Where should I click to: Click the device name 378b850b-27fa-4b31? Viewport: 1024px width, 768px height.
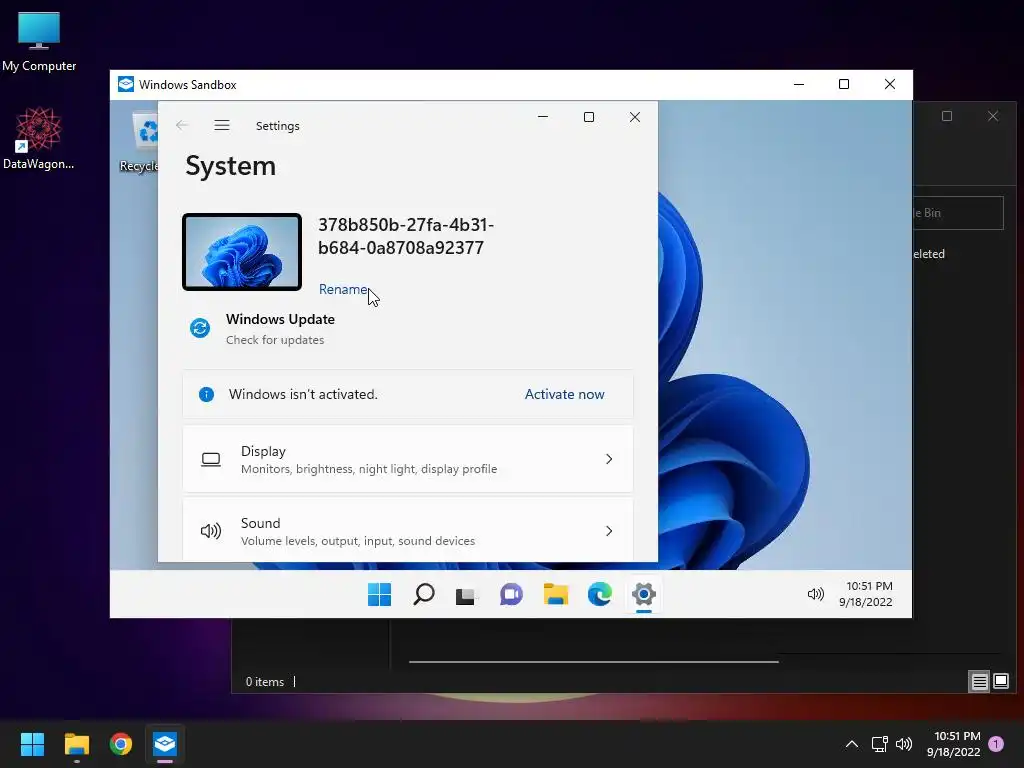[406, 236]
